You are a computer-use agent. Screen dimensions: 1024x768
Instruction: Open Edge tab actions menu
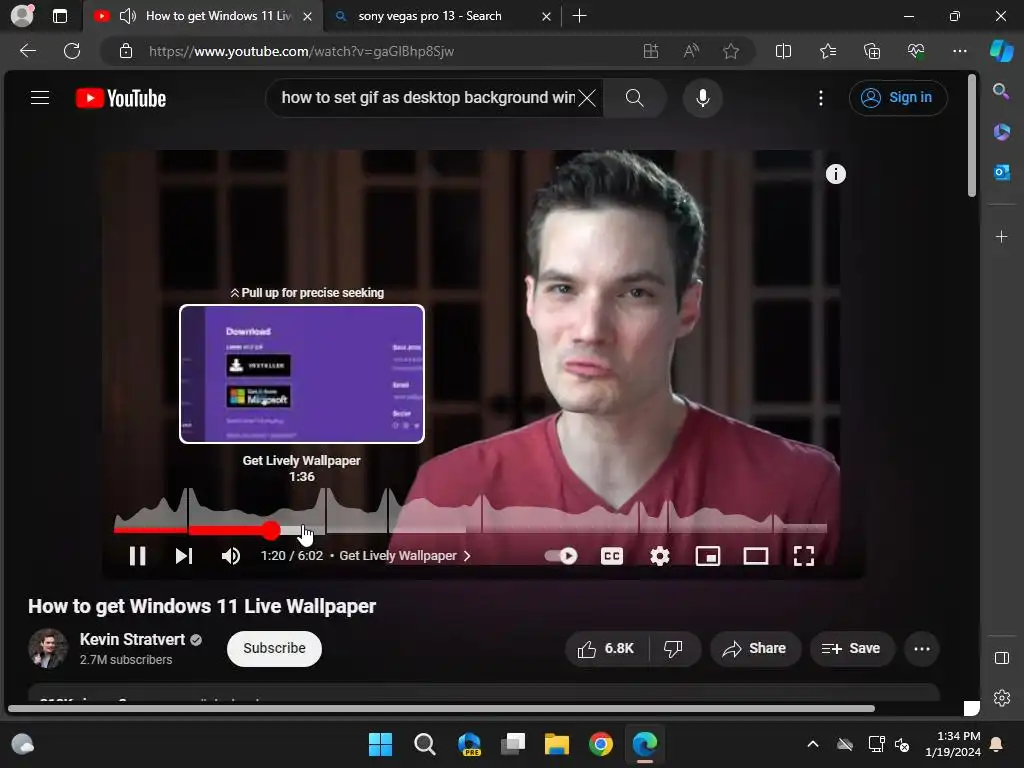tap(60, 16)
